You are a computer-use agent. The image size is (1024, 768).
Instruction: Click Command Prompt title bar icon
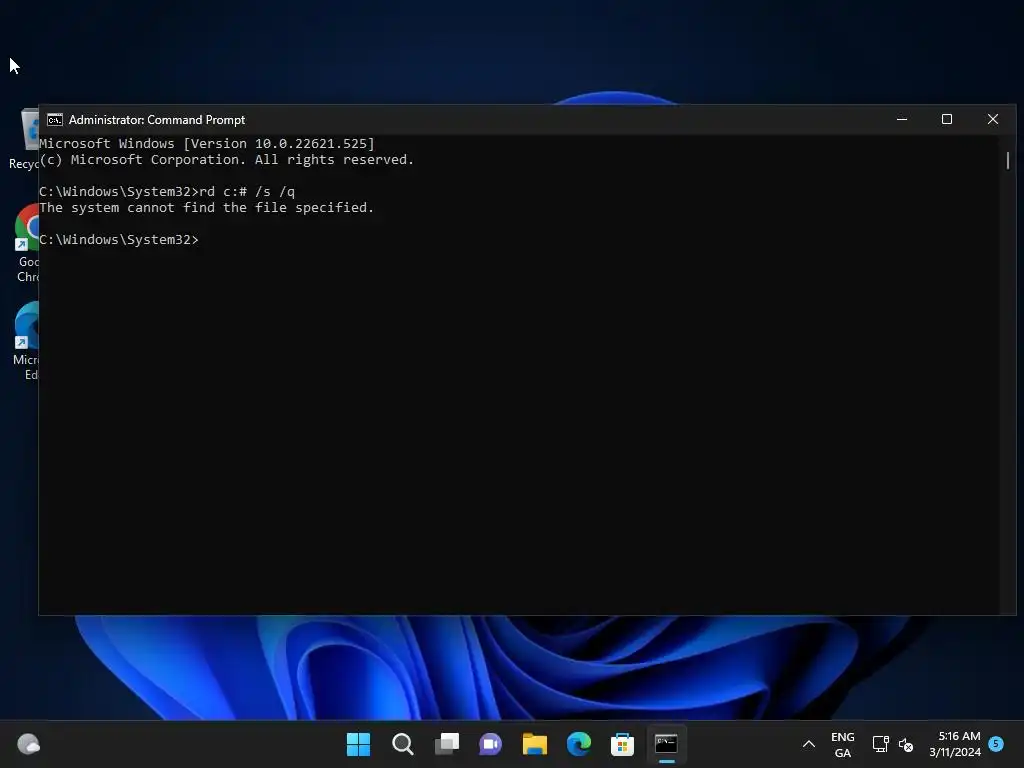[x=55, y=120]
